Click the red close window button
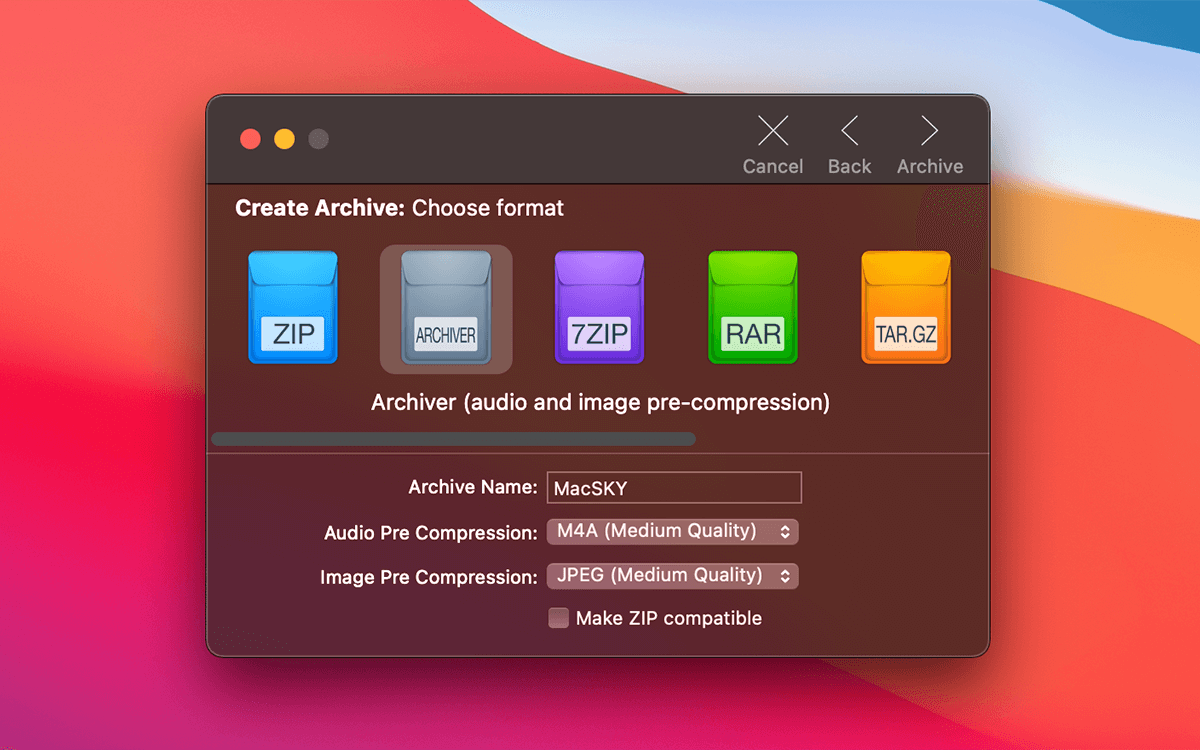The width and height of the screenshot is (1200, 750). click(x=250, y=139)
